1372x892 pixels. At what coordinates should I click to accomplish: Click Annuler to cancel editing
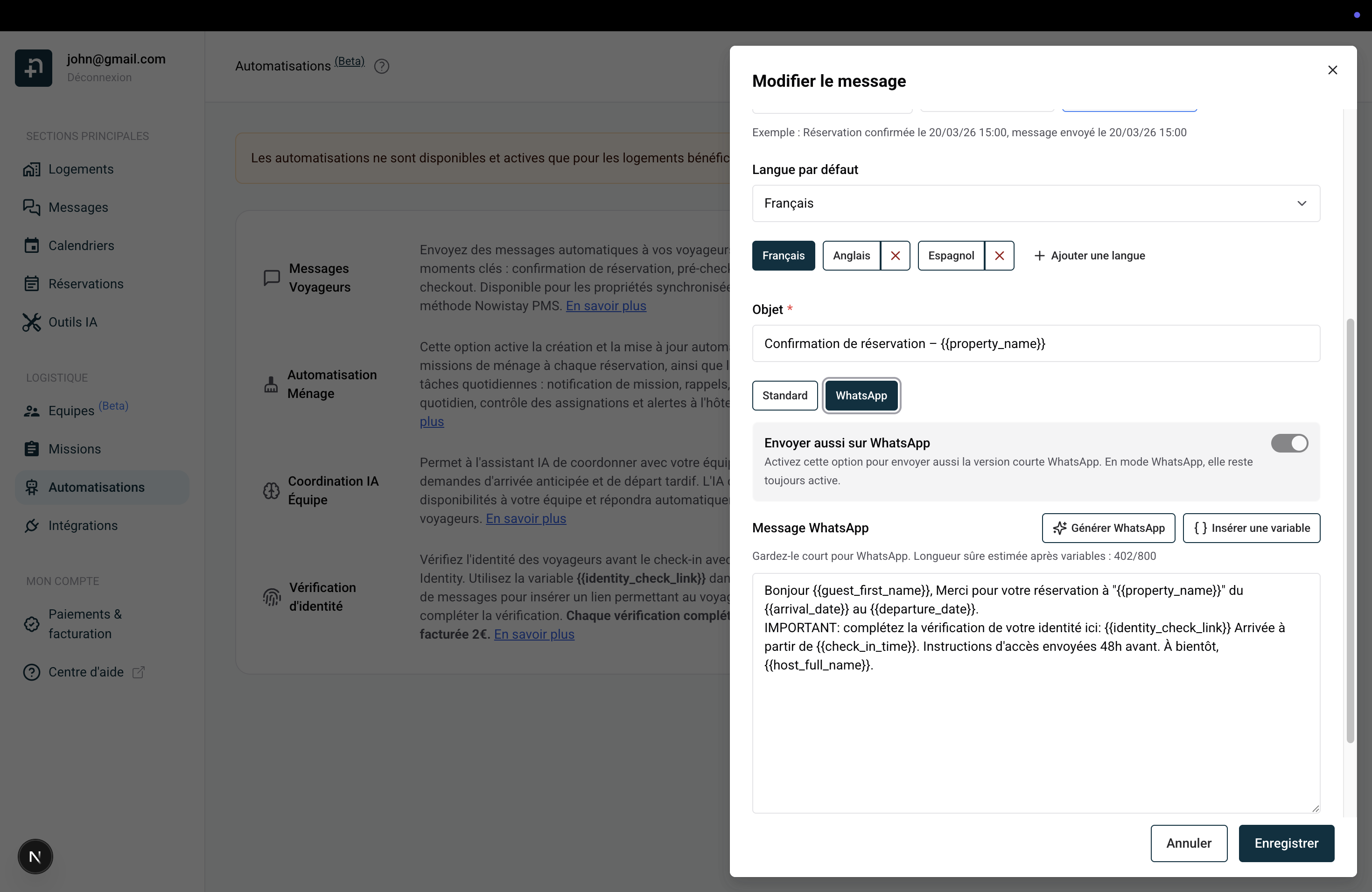(x=1189, y=843)
